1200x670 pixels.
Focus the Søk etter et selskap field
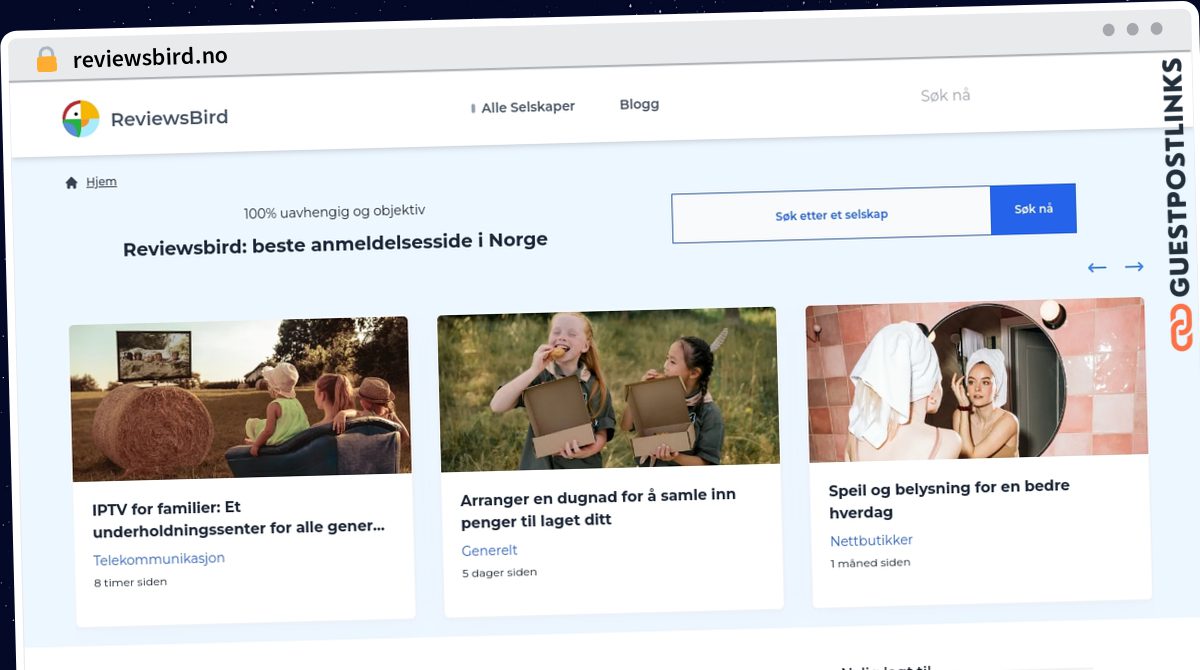pyautogui.click(x=831, y=215)
